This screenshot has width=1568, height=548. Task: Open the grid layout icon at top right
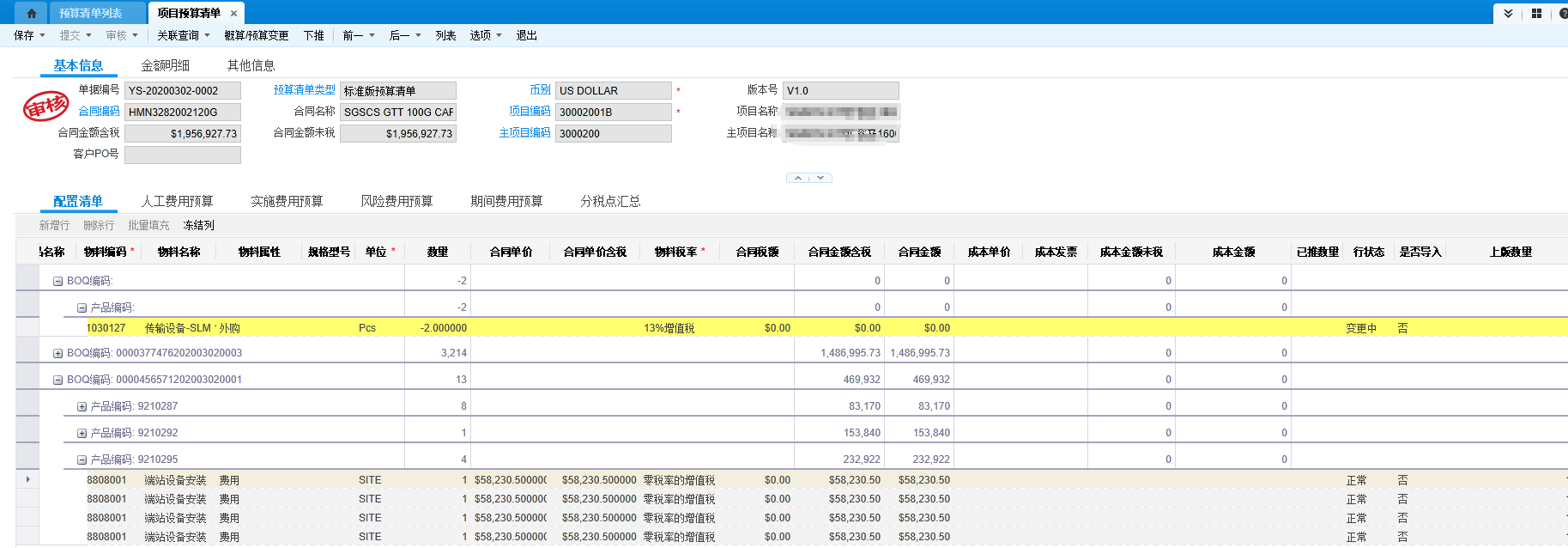pyautogui.click(x=1536, y=14)
